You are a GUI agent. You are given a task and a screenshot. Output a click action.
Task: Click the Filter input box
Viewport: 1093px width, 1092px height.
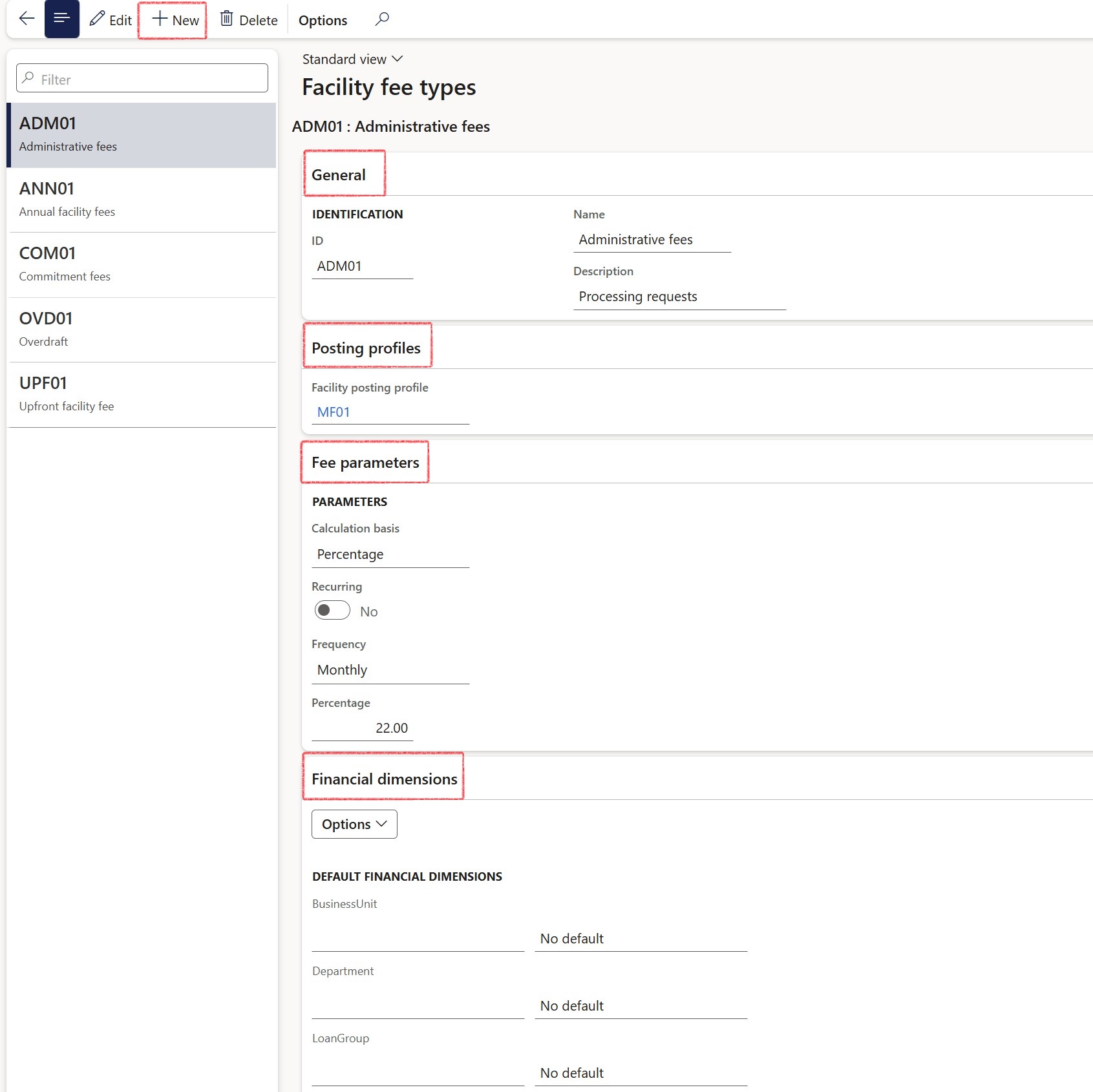(142, 78)
